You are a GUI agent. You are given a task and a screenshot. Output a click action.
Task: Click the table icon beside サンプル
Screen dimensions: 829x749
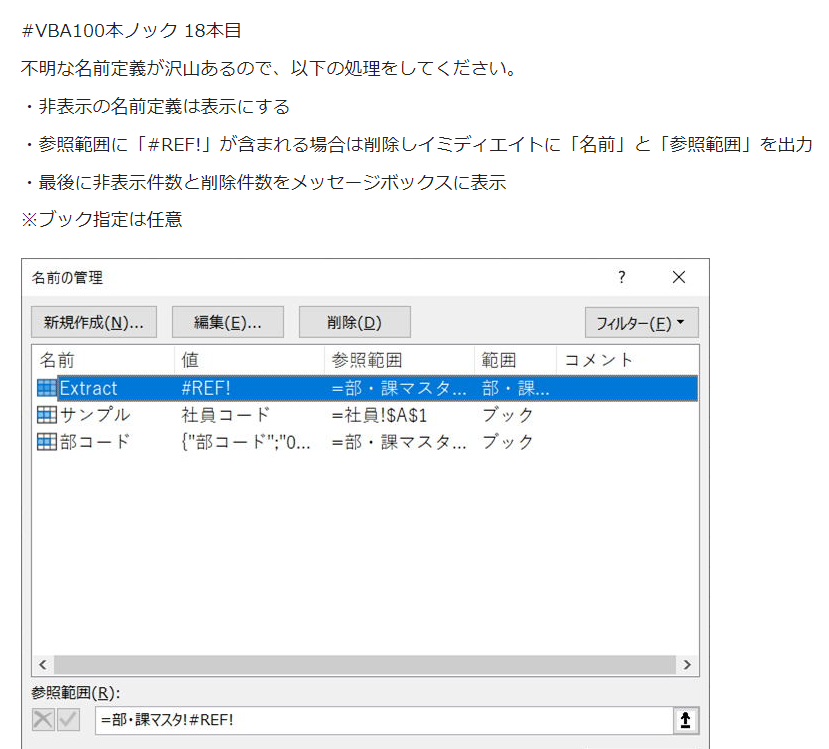tap(47, 415)
